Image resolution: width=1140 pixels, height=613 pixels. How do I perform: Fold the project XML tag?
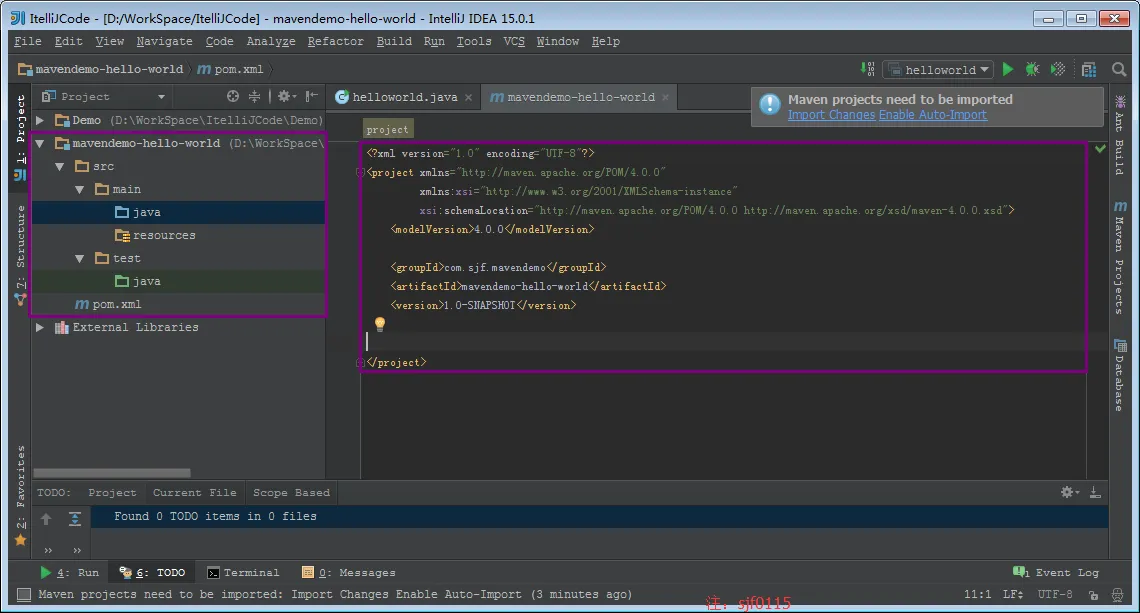tap(360, 172)
